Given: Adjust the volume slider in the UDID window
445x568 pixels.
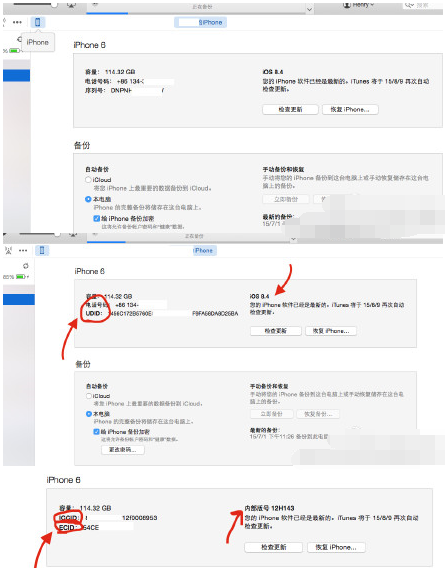Looking at the screenshot, I should click(57, 234).
